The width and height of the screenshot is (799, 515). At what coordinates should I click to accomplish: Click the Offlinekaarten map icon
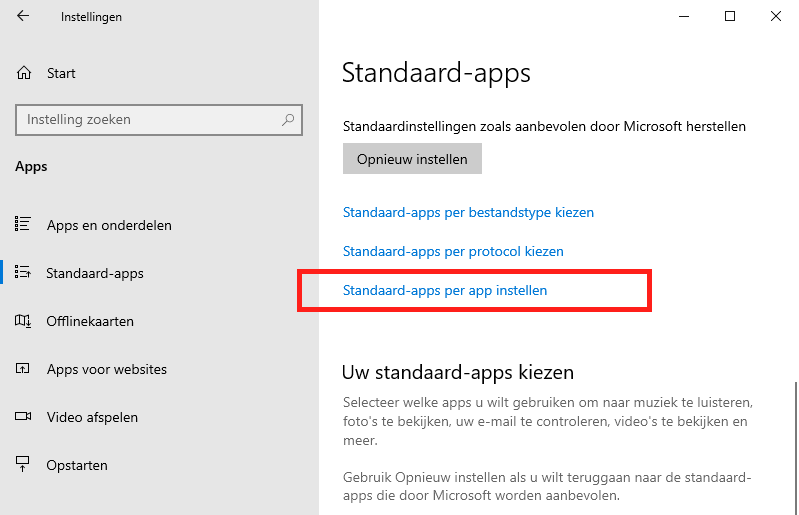click(x=24, y=321)
